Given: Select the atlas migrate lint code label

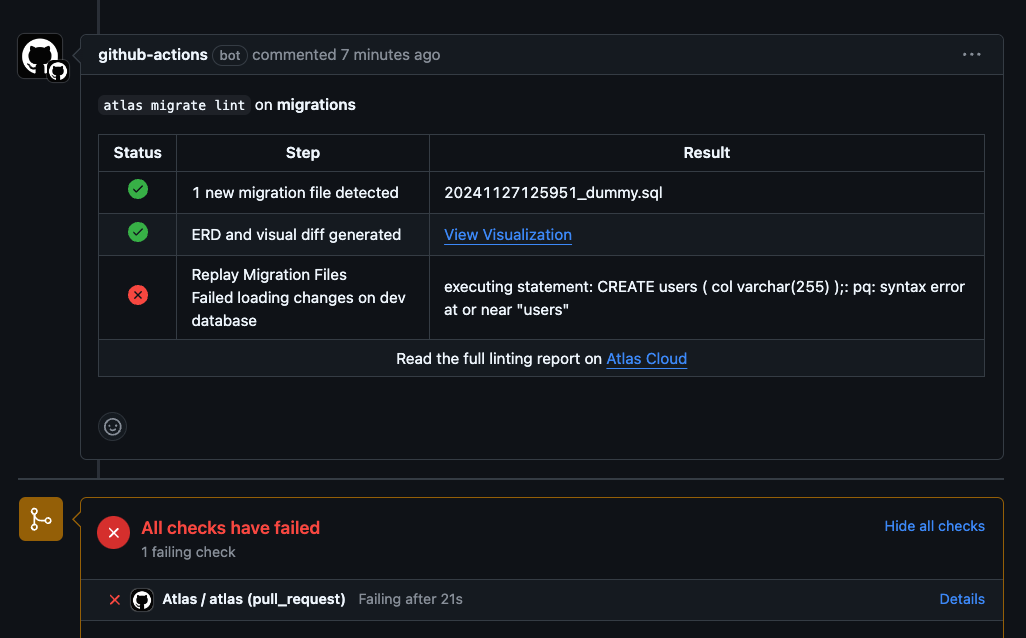Looking at the screenshot, I should (173, 104).
